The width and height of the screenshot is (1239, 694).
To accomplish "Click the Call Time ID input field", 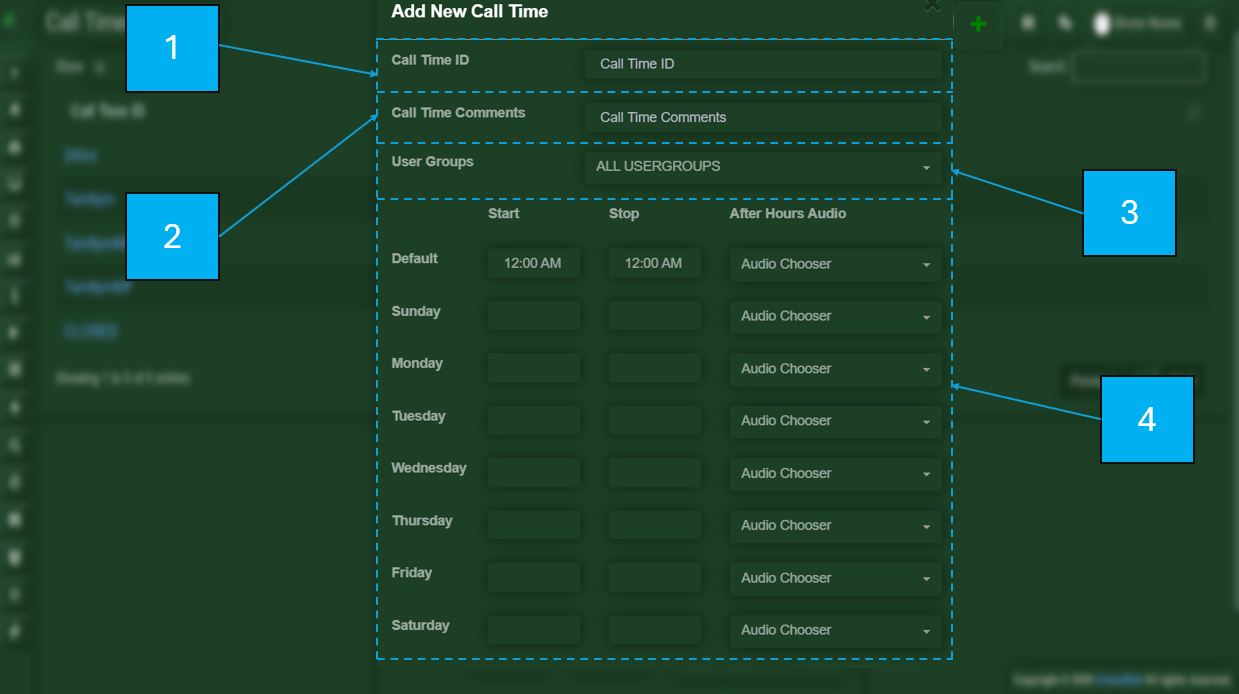I will (x=763, y=64).
